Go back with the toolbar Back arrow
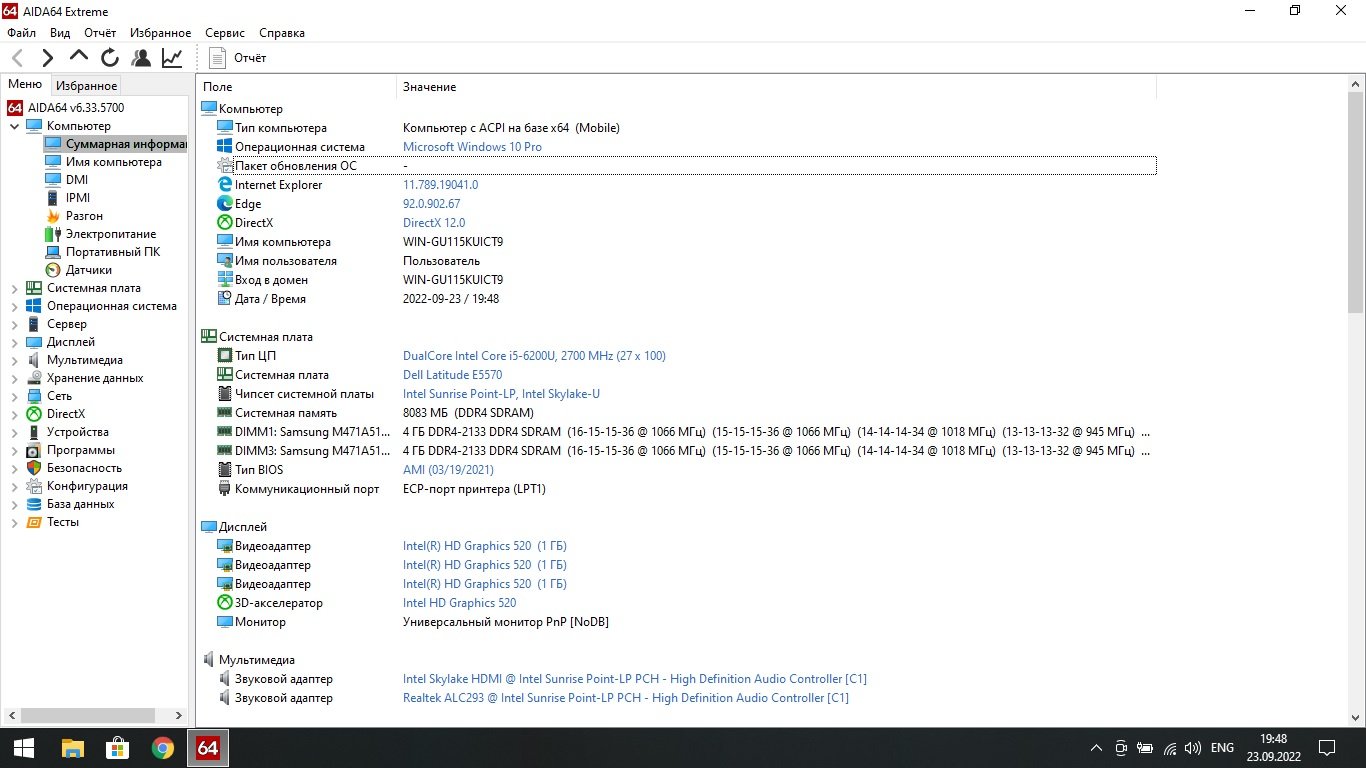1366x768 pixels. (17, 58)
